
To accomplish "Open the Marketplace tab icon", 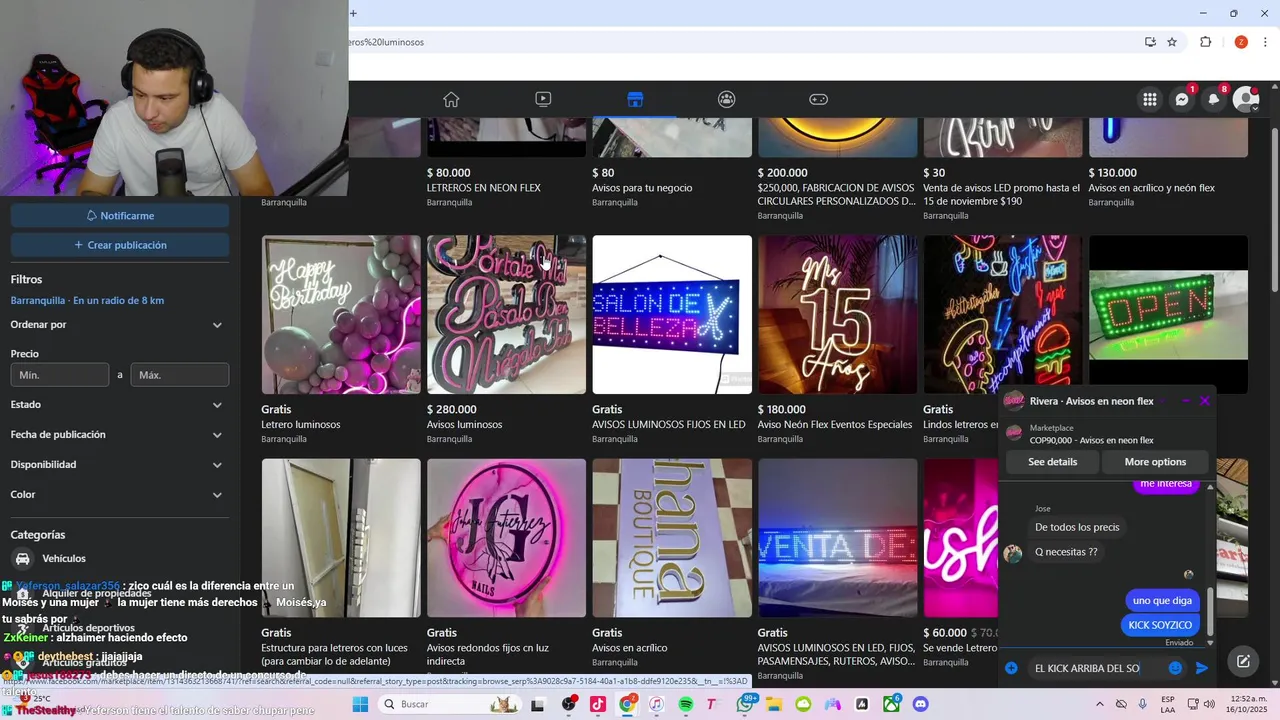I will (635, 99).
